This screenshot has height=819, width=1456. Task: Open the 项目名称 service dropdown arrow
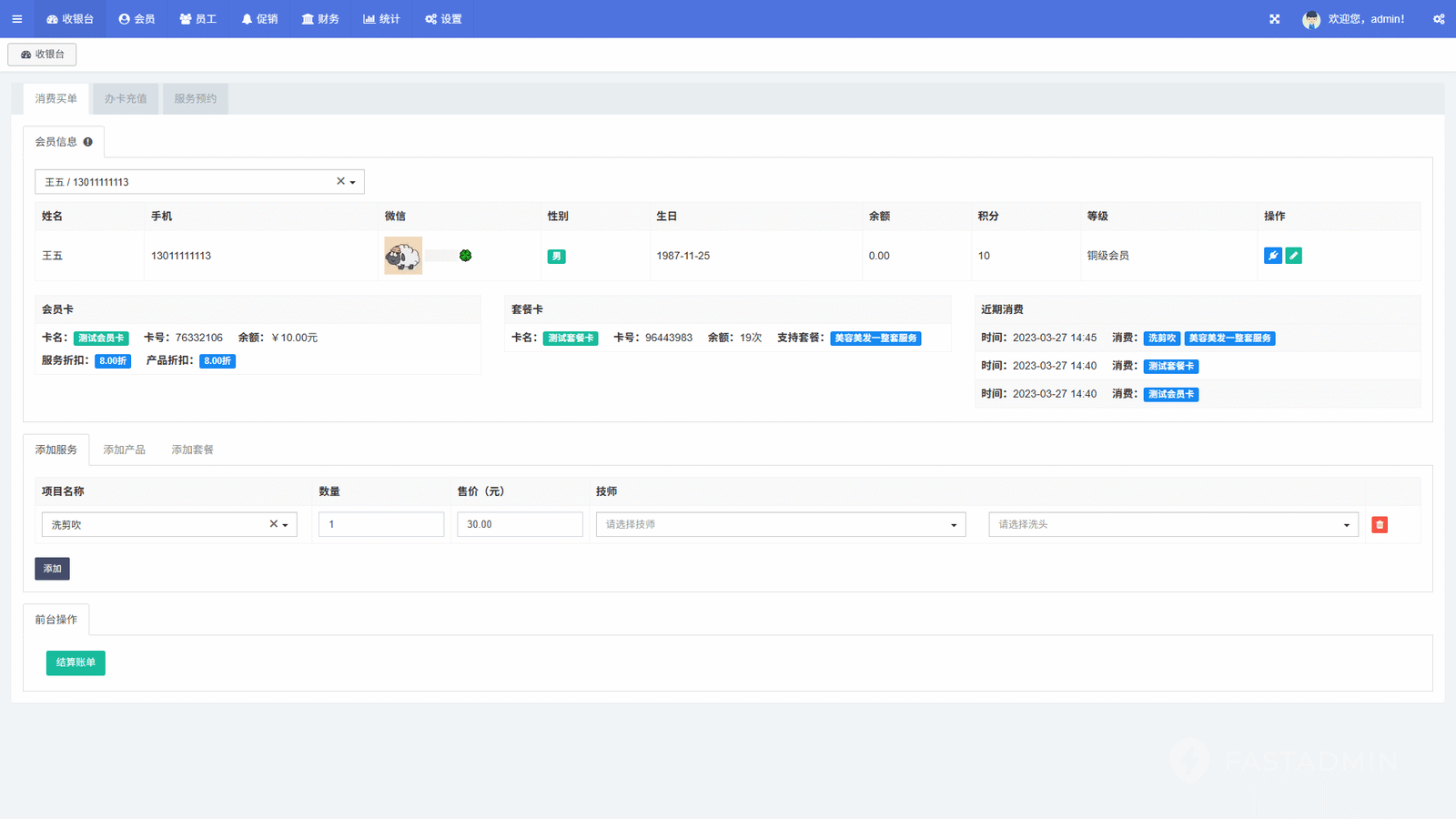[x=286, y=525]
